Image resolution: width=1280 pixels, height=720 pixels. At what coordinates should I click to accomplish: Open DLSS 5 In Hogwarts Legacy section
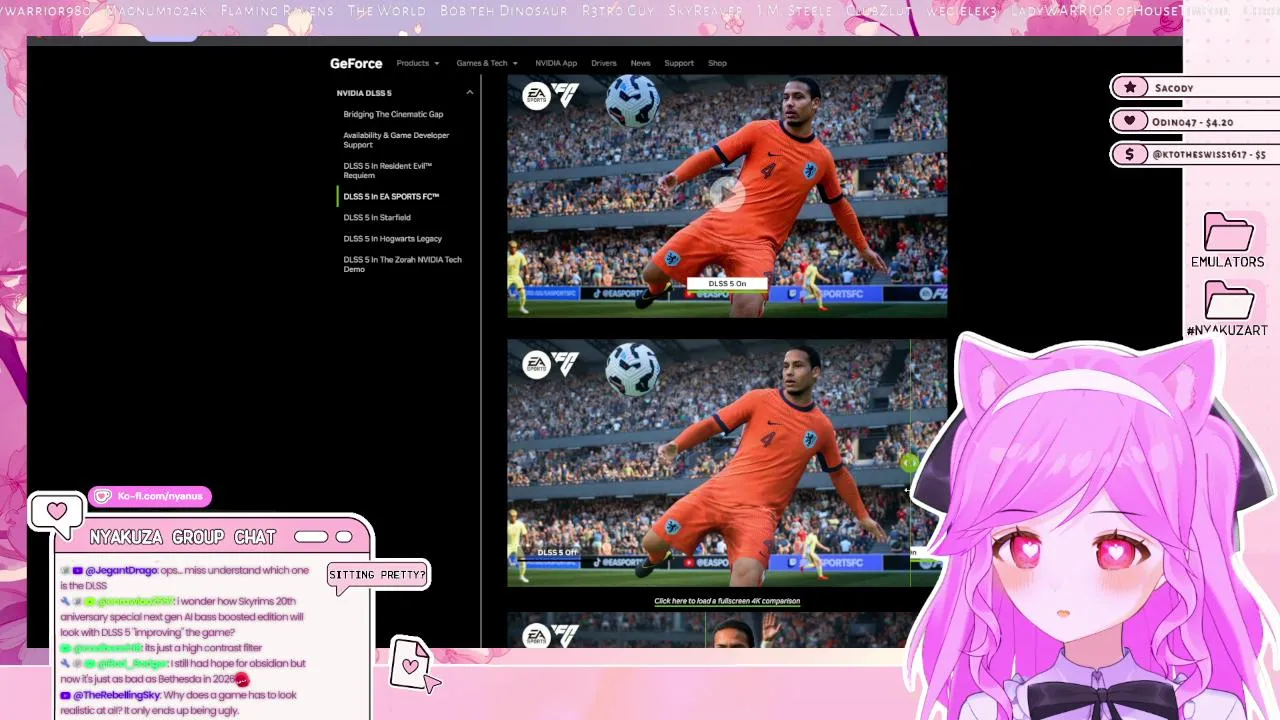(x=392, y=238)
